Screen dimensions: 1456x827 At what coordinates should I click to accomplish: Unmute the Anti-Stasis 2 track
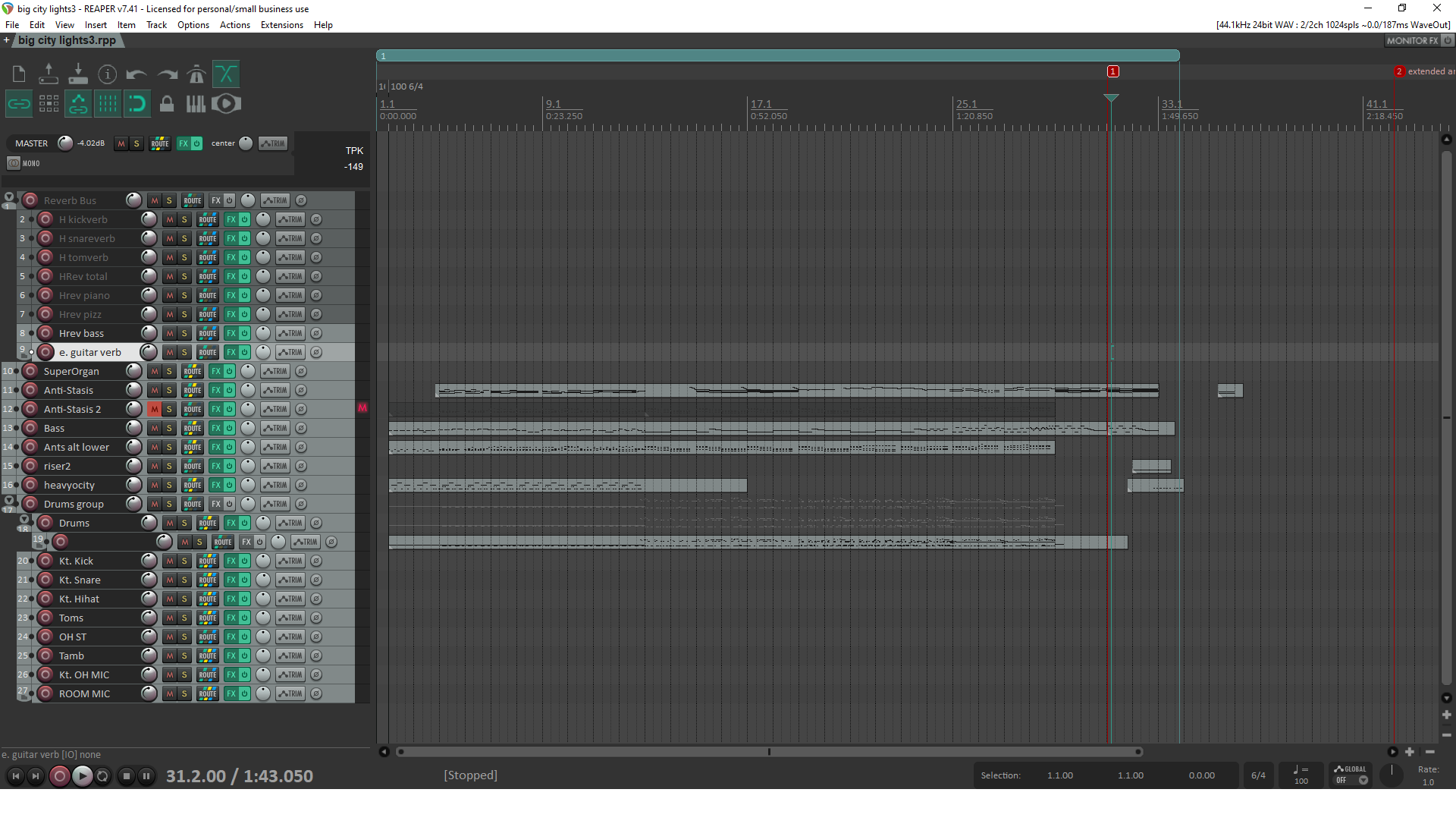point(155,410)
